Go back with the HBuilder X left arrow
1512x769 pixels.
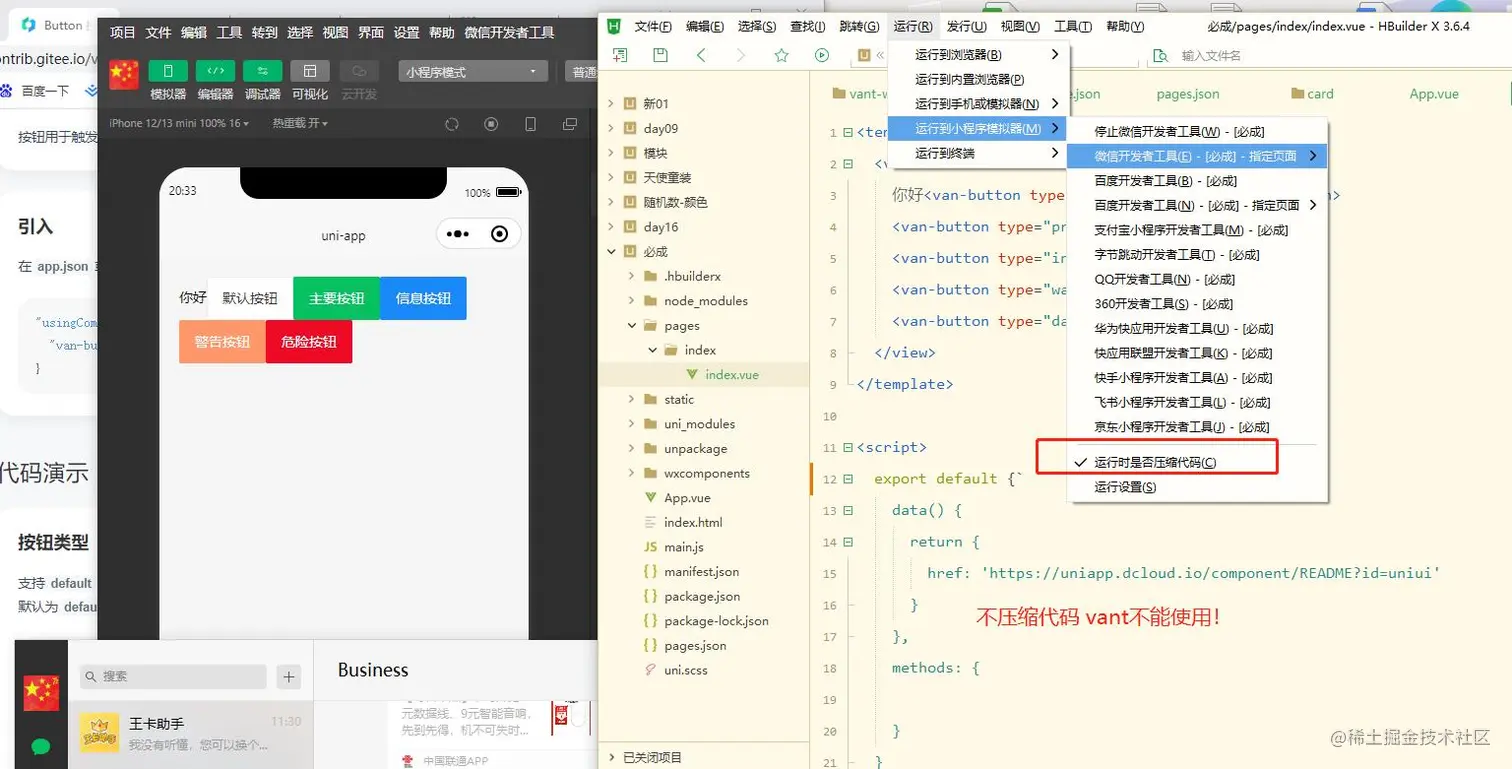click(701, 56)
